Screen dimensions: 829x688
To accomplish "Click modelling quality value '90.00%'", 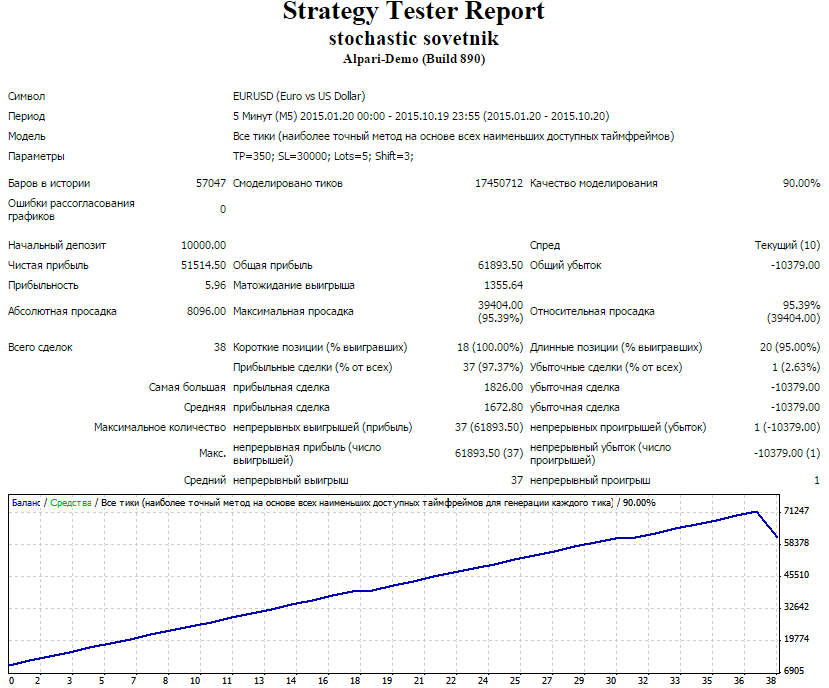I will (802, 184).
